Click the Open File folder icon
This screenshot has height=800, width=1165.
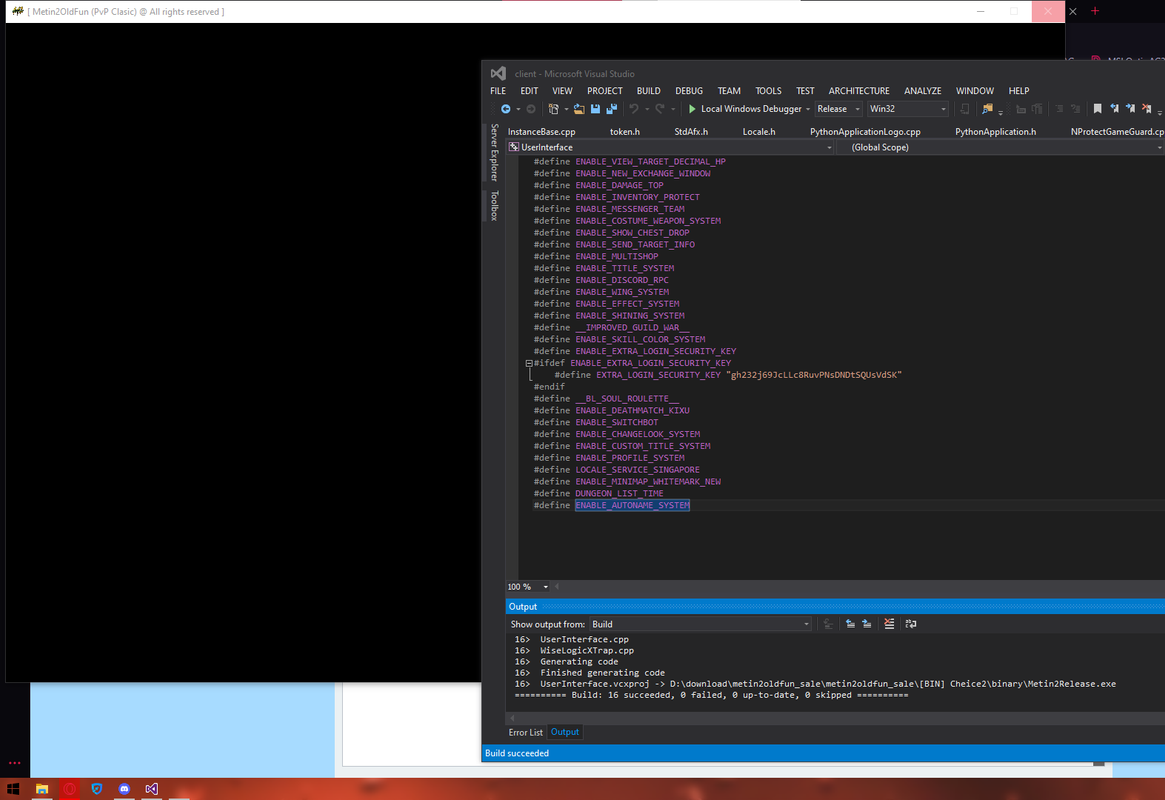tap(579, 109)
